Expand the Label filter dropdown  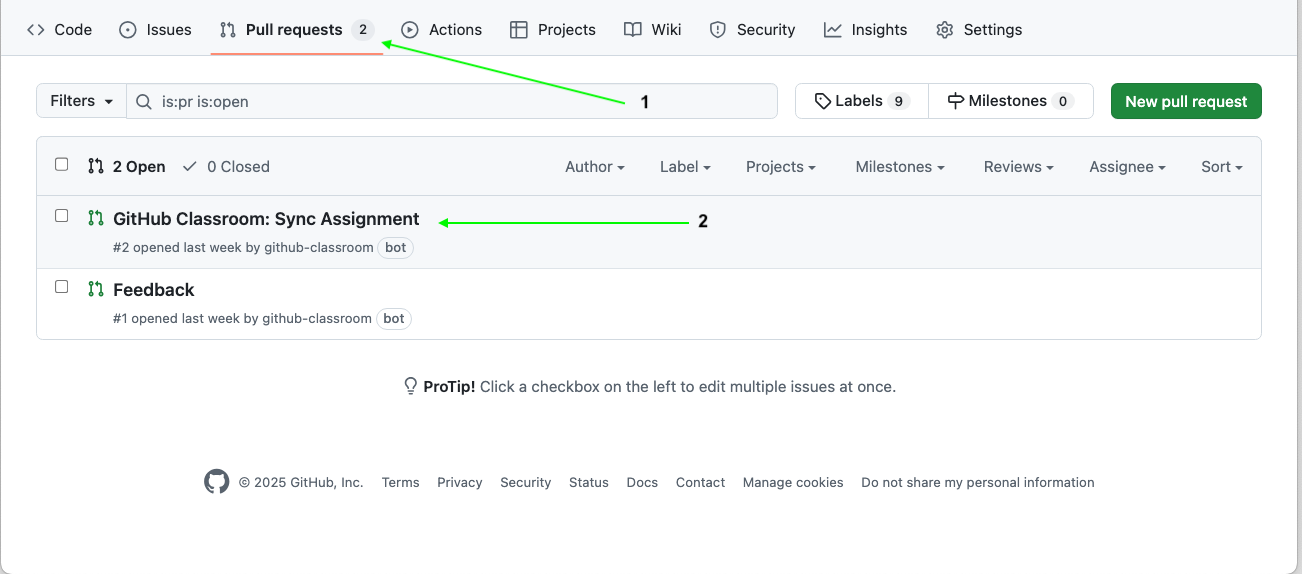coord(685,167)
